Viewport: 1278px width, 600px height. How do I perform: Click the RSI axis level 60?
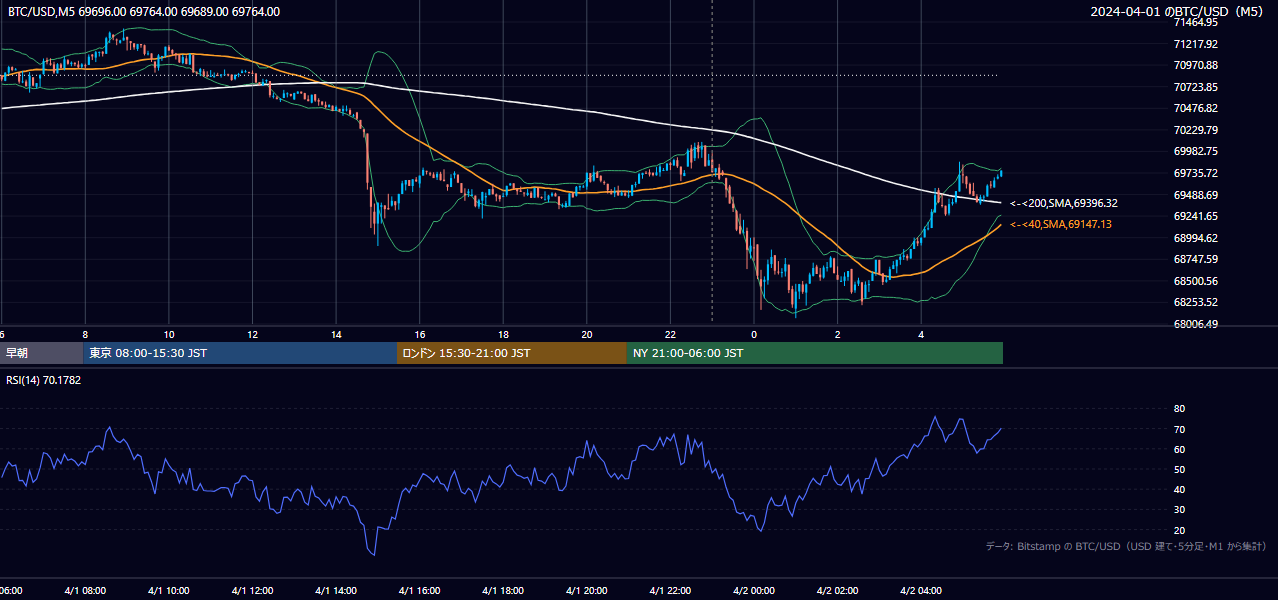pyautogui.click(x=1179, y=449)
